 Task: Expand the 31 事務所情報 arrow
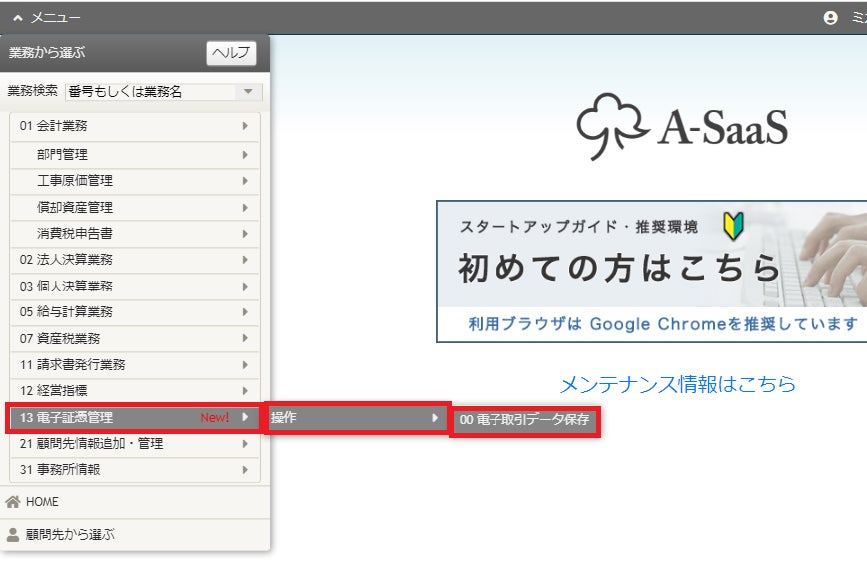[x=245, y=470]
